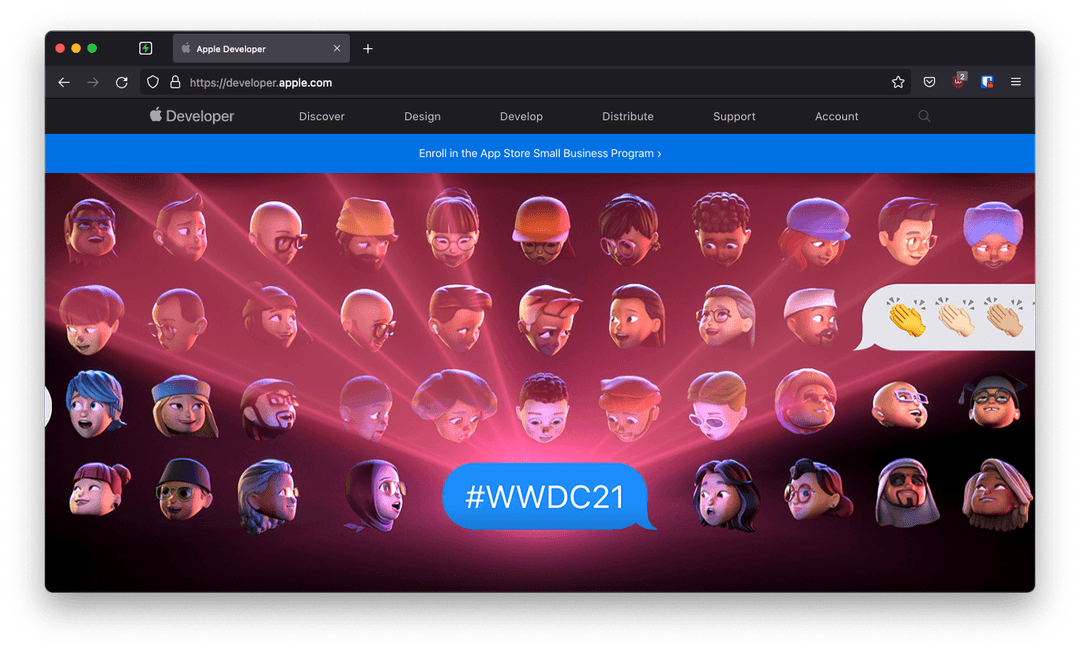Bookmark this page with the star icon
The image size is (1080, 652).
(898, 83)
